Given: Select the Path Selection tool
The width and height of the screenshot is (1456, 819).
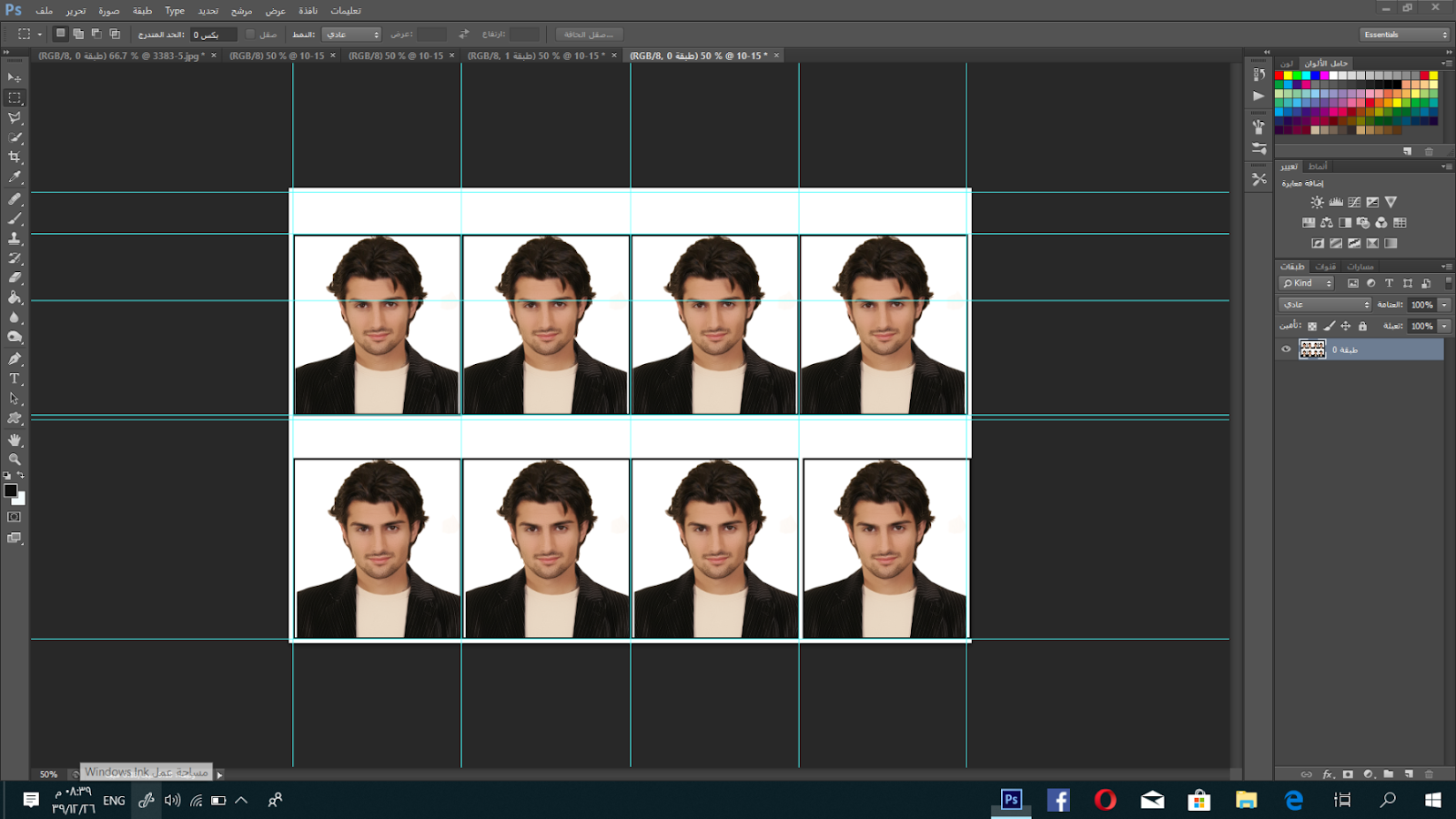Looking at the screenshot, I should pos(15,399).
